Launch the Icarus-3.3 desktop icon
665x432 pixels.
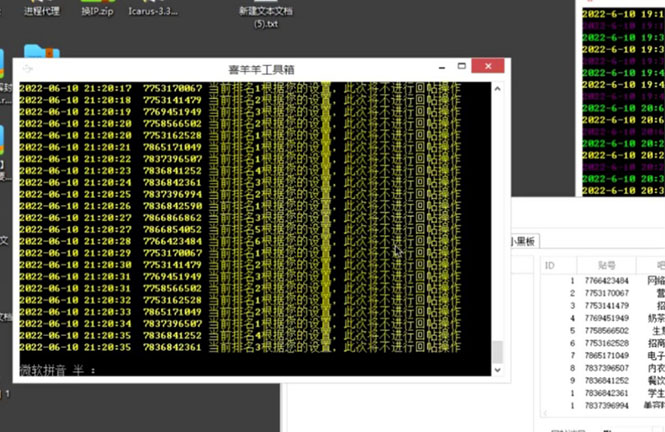pyautogui.click(x=153, y=10)
